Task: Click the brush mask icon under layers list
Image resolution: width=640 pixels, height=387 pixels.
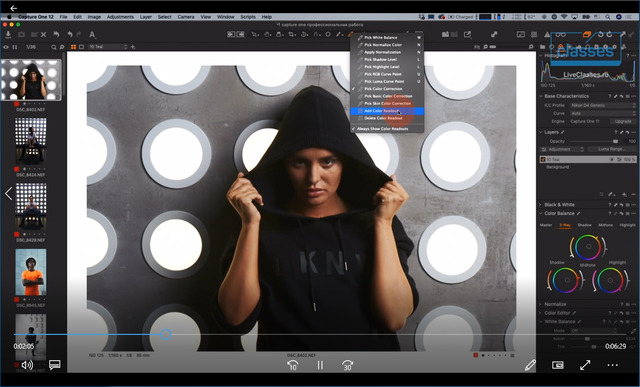Action: click(611, 194)
